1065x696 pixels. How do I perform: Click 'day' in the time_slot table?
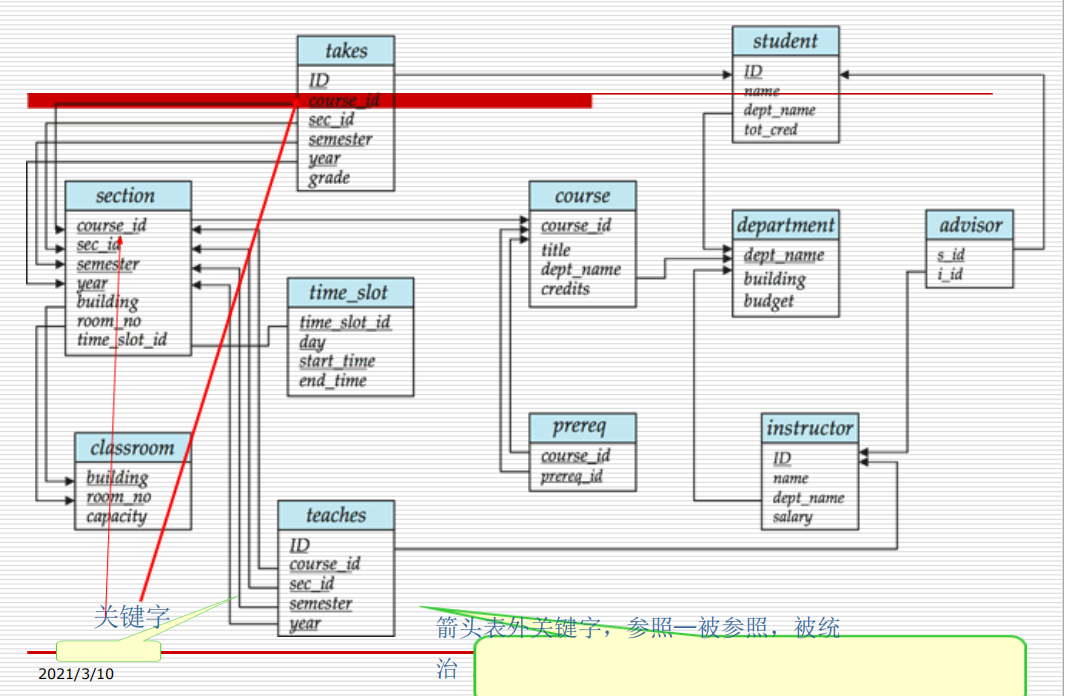(x=312, y=342)
